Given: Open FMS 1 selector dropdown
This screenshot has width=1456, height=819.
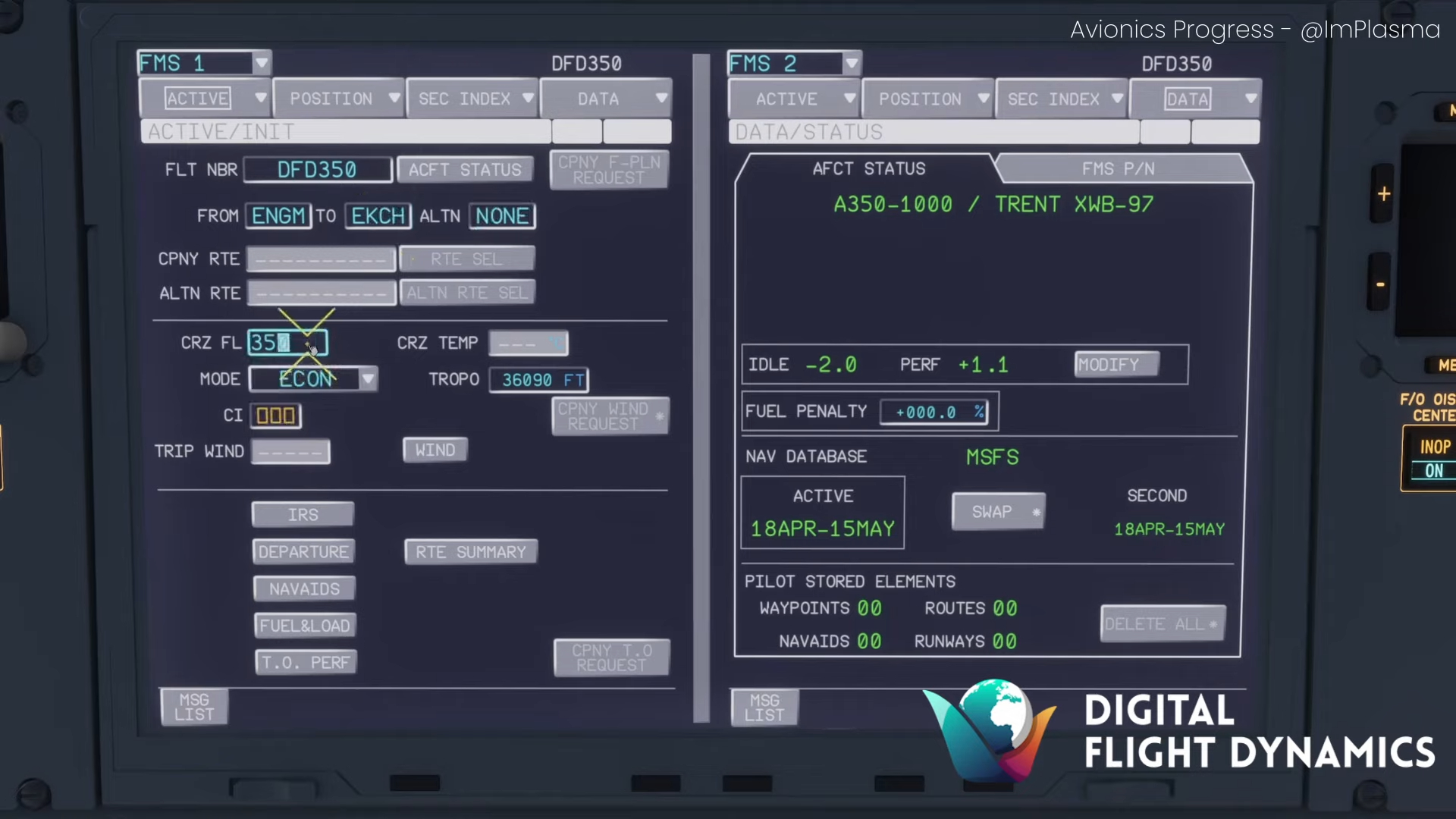Looking at the screenshot, I should (x=261, y=63).
